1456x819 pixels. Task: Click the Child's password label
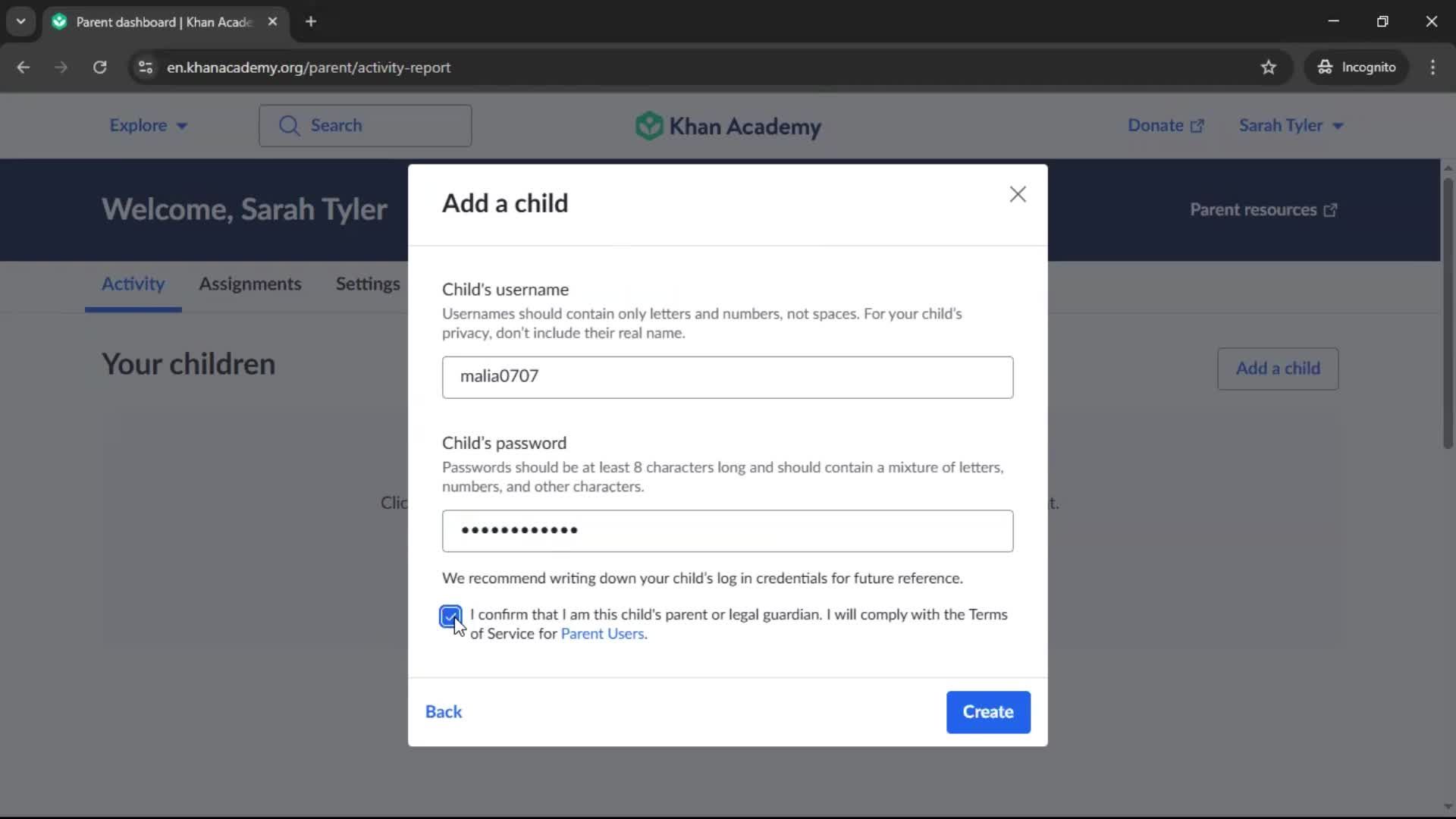pos(504,444)
